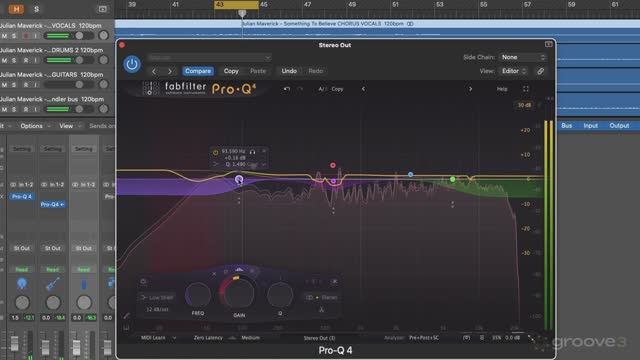640x360 pixels.
Task: Adjust the GAIN knob
Action: coord(239,293)
